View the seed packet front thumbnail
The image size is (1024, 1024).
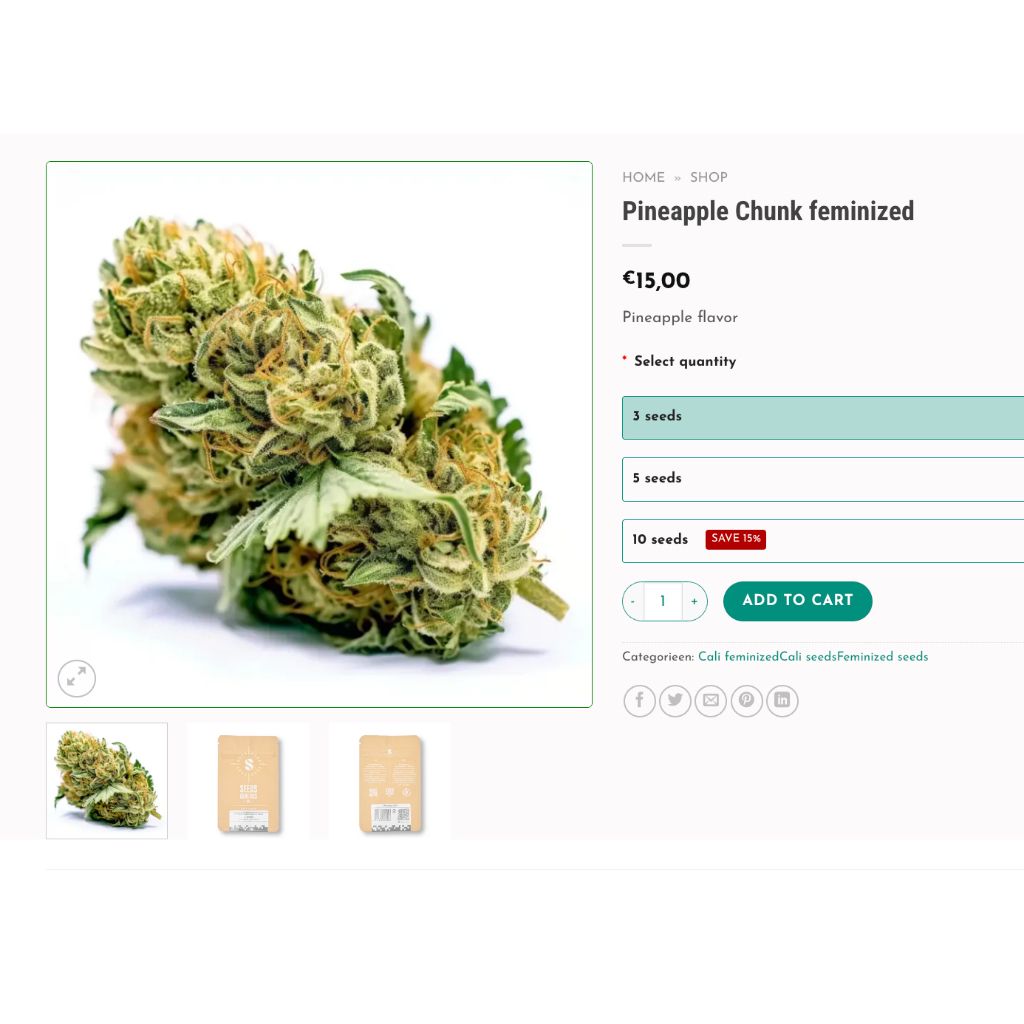point(248,780)
